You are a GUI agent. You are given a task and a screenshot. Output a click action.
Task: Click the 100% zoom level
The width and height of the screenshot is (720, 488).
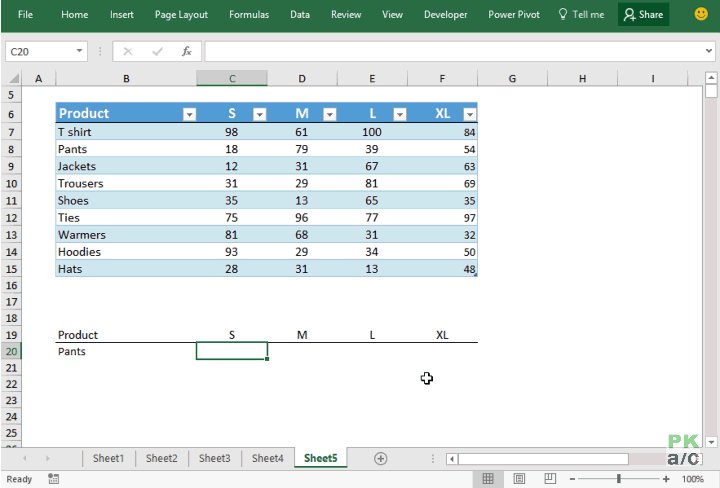[692, 479]
